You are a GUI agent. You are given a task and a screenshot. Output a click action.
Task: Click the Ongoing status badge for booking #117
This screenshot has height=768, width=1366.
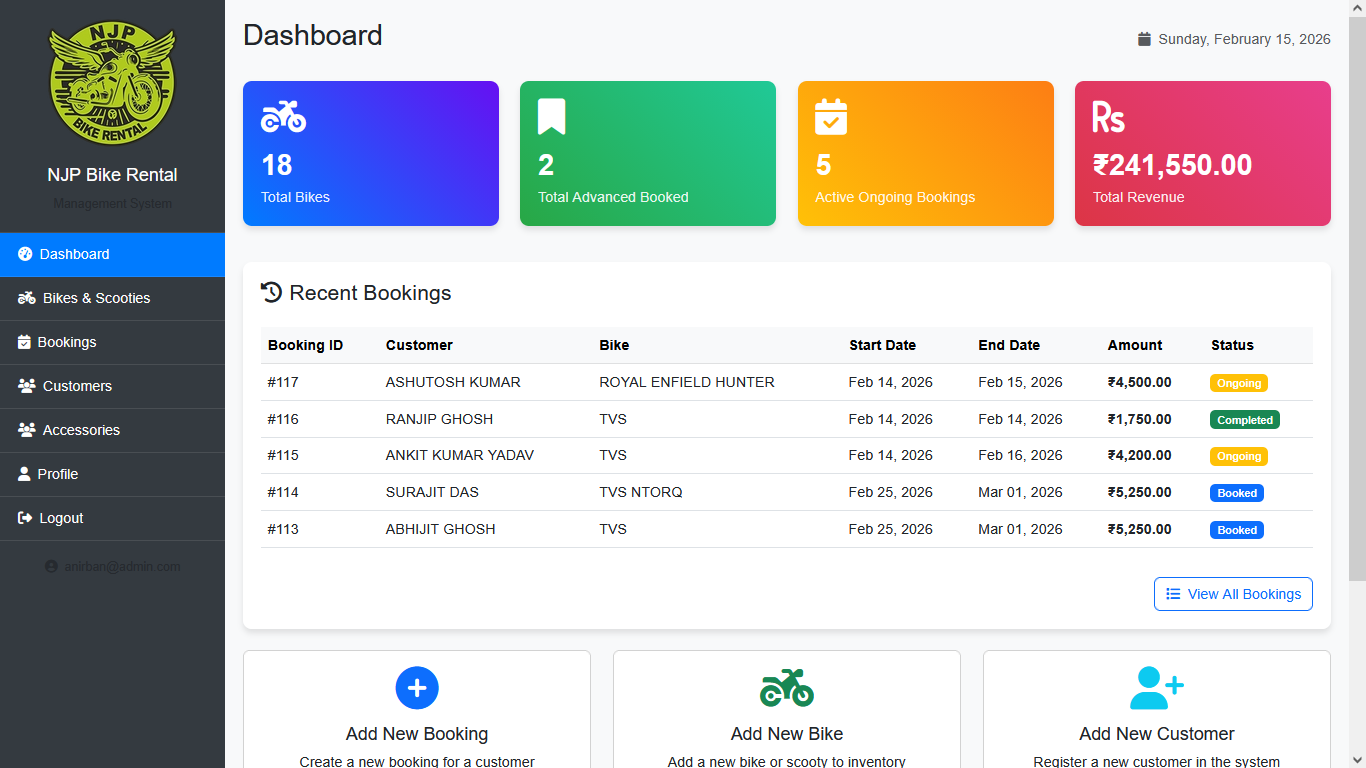tap(1238, 383)
